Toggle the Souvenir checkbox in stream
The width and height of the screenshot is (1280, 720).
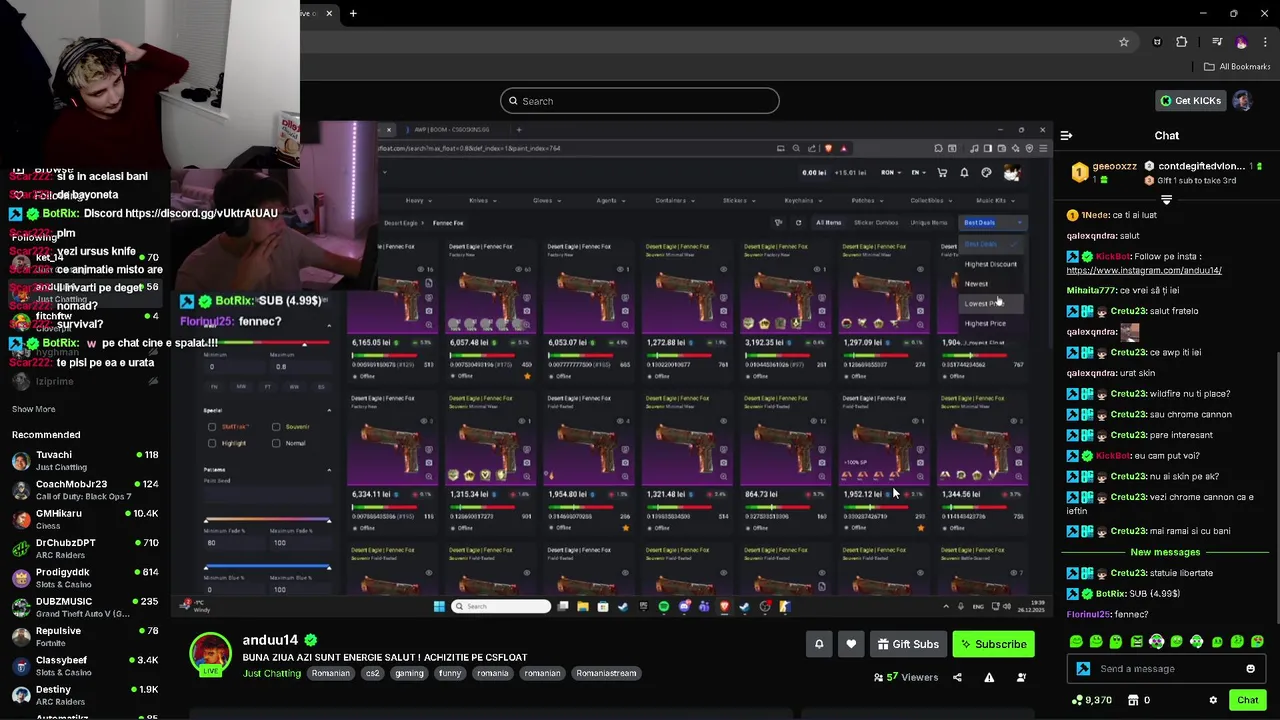pyautogui.click(x=276, y=427)
